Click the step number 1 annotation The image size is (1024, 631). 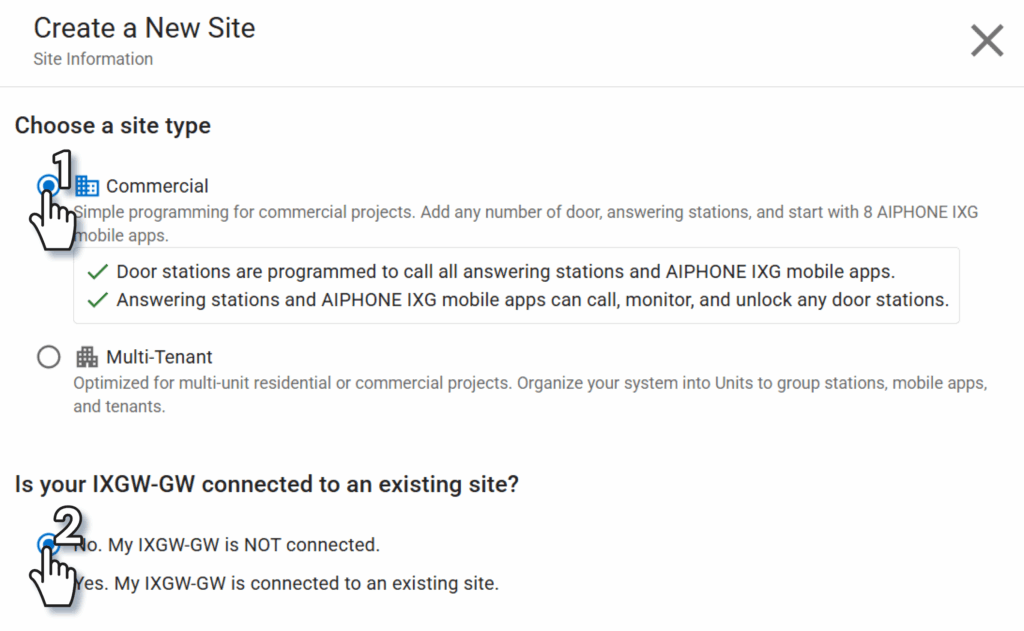point(63,170)
